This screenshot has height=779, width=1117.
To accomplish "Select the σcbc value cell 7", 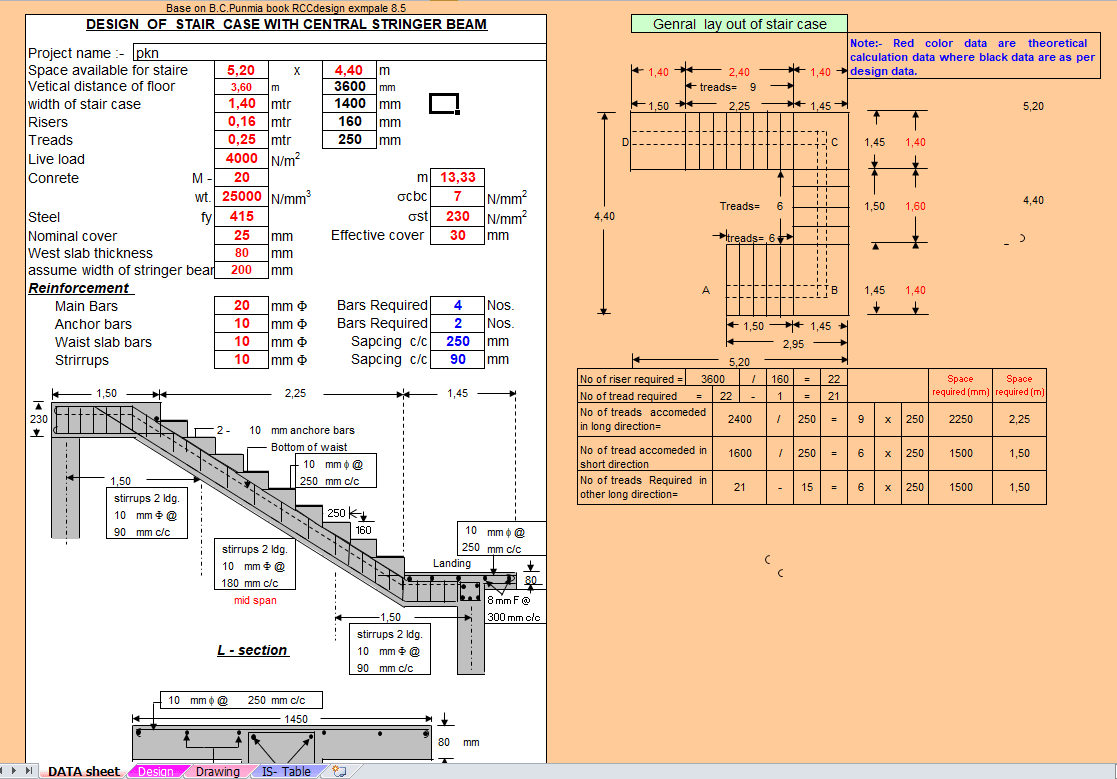I will point(457,197).
